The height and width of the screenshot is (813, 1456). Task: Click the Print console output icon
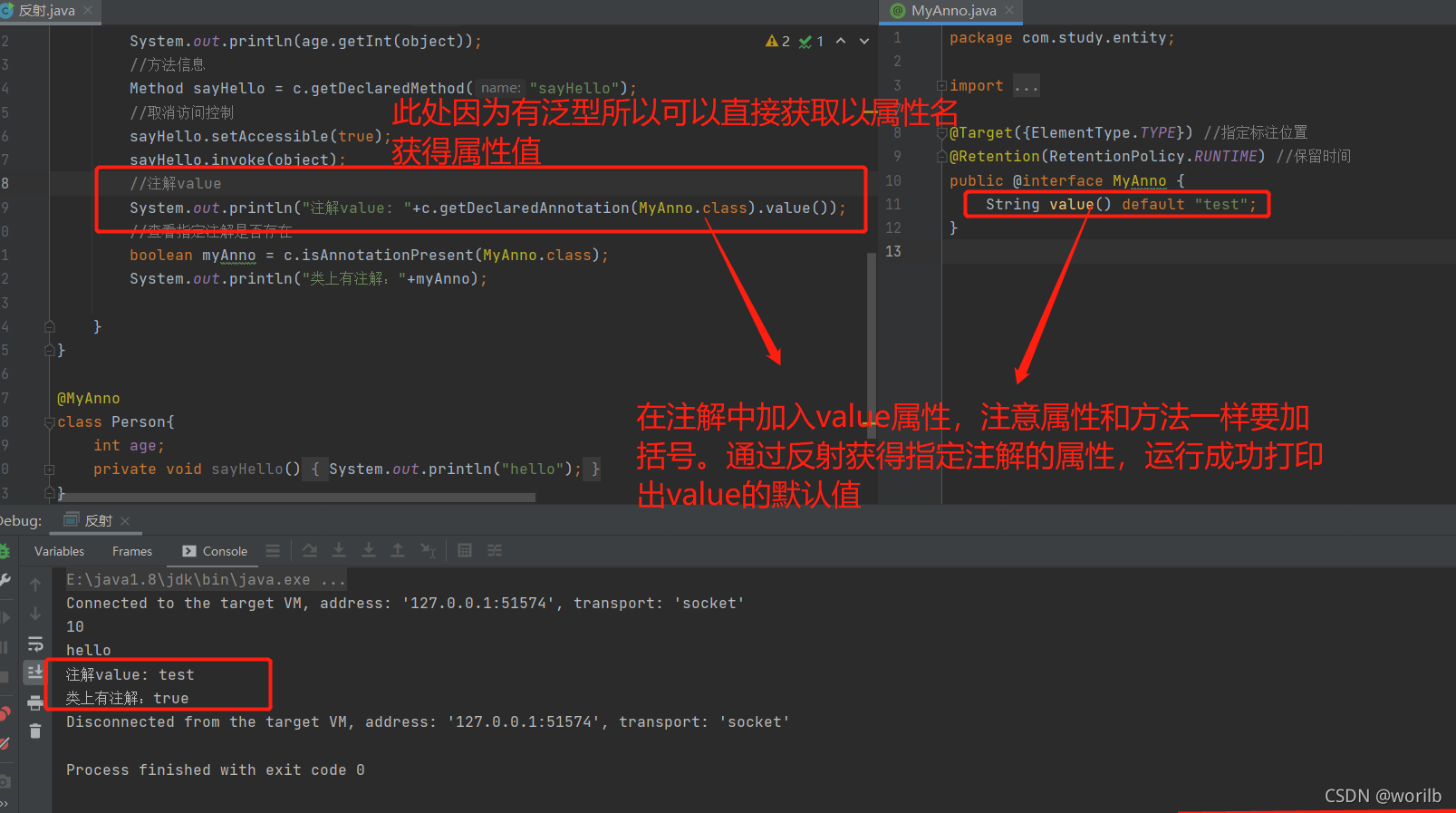tap(35, 702)
